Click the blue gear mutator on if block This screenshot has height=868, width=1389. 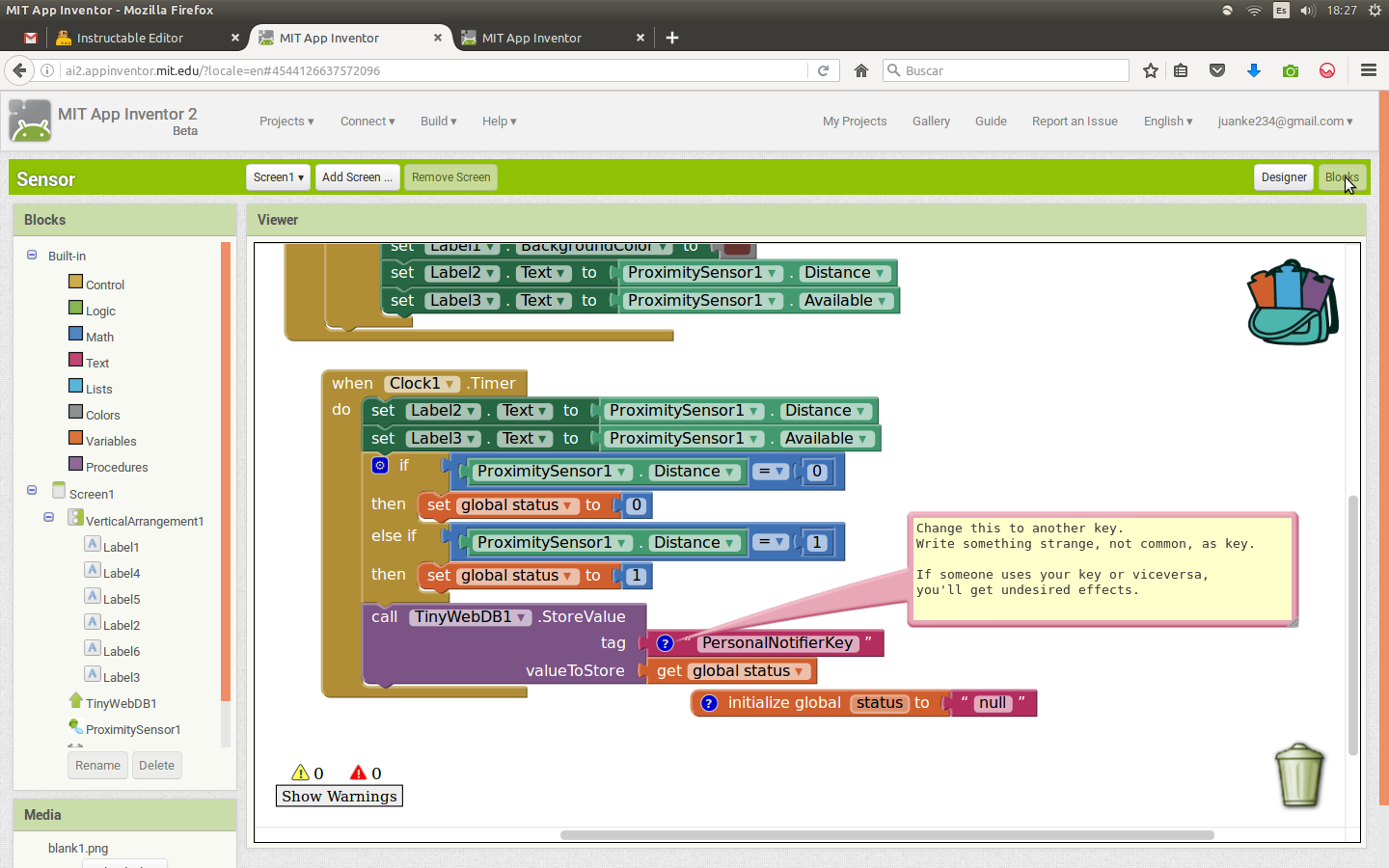tap(380, 465)
